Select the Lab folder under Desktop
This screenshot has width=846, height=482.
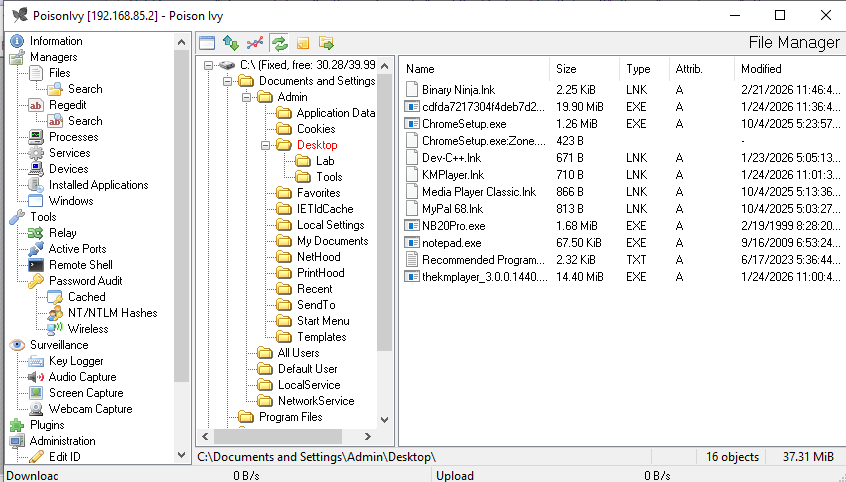(x=325, y=161)
